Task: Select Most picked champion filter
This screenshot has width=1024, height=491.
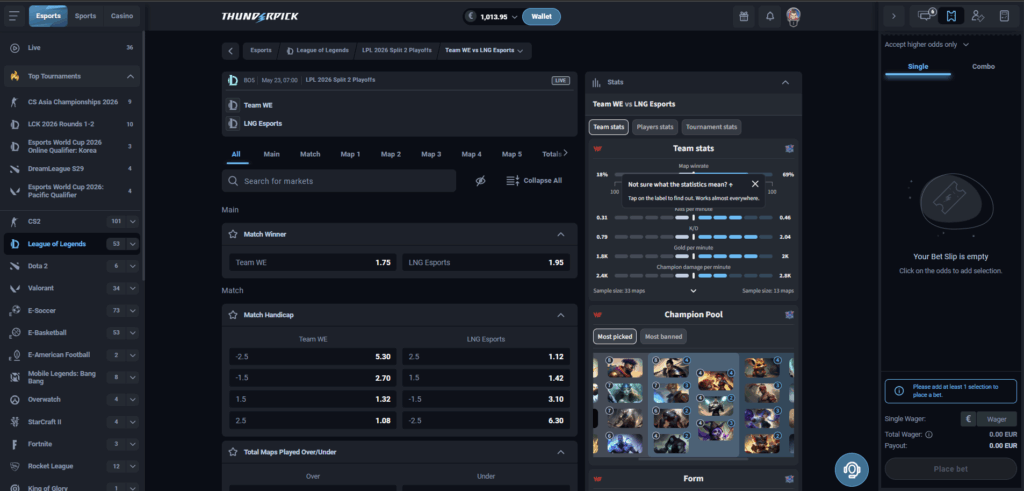Action: 614,337
